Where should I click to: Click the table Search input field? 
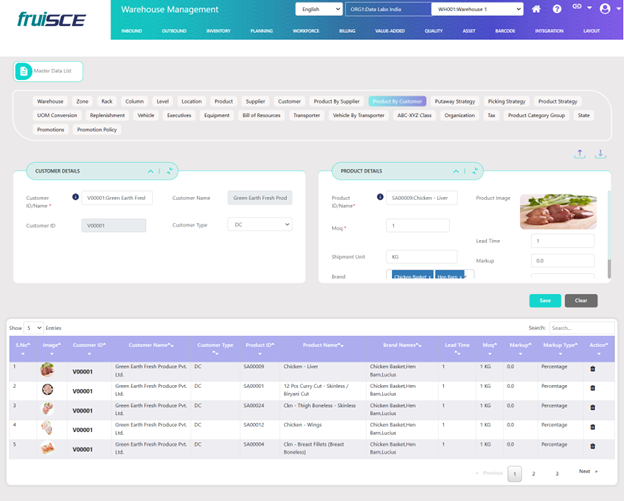(x=580, y=327)
